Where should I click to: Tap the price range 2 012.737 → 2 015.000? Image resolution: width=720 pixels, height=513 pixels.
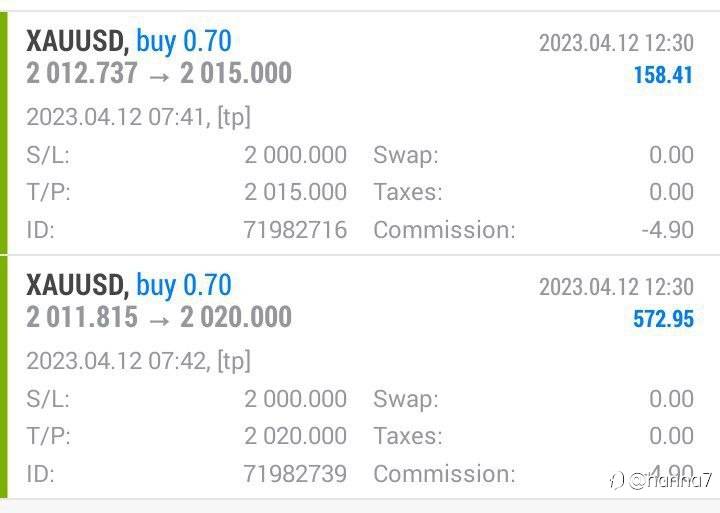(x=159, y=73)
